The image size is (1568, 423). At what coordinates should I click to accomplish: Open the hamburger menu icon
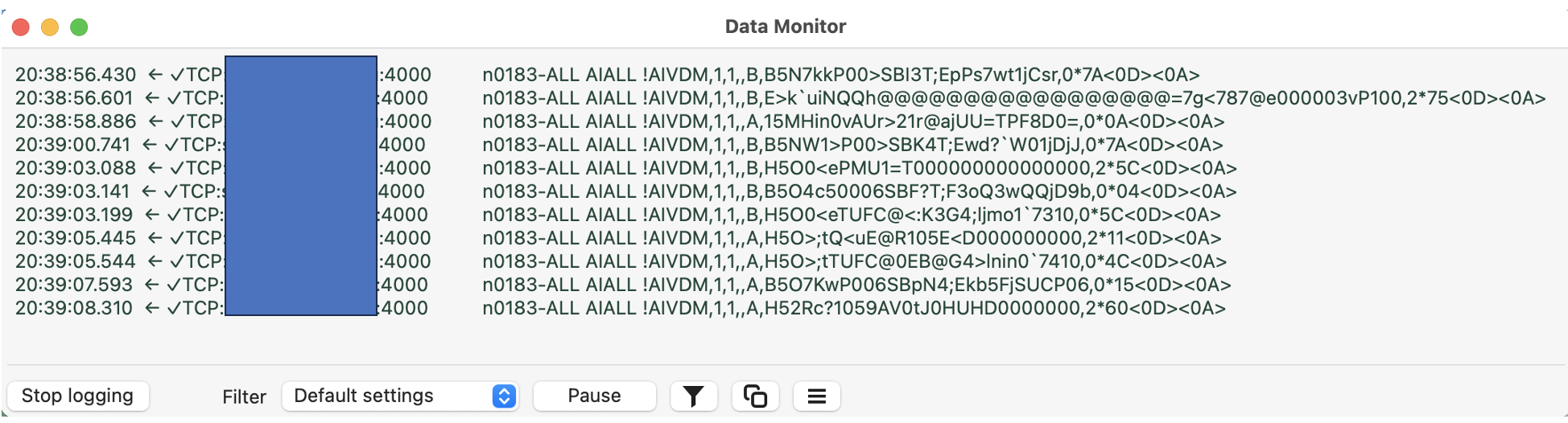pos(816,396)
